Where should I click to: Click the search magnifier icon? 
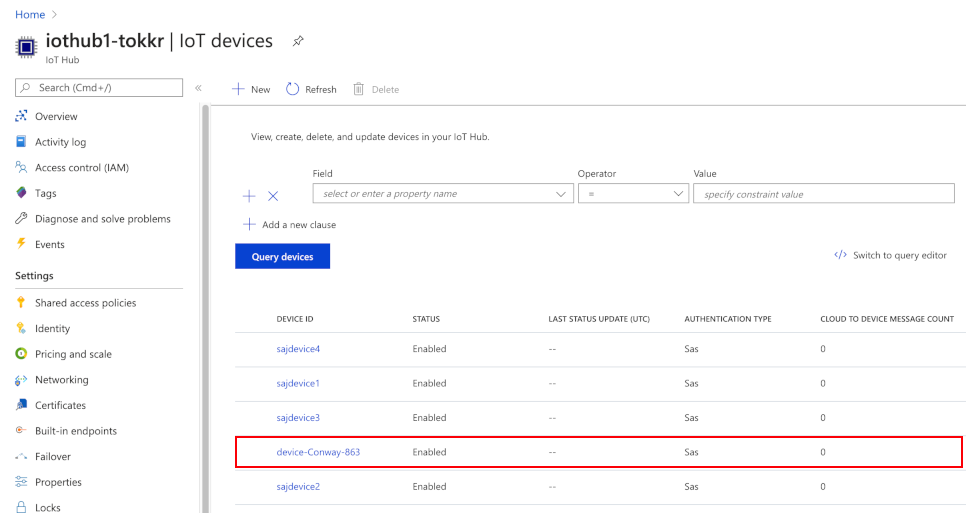click(26, 87)
